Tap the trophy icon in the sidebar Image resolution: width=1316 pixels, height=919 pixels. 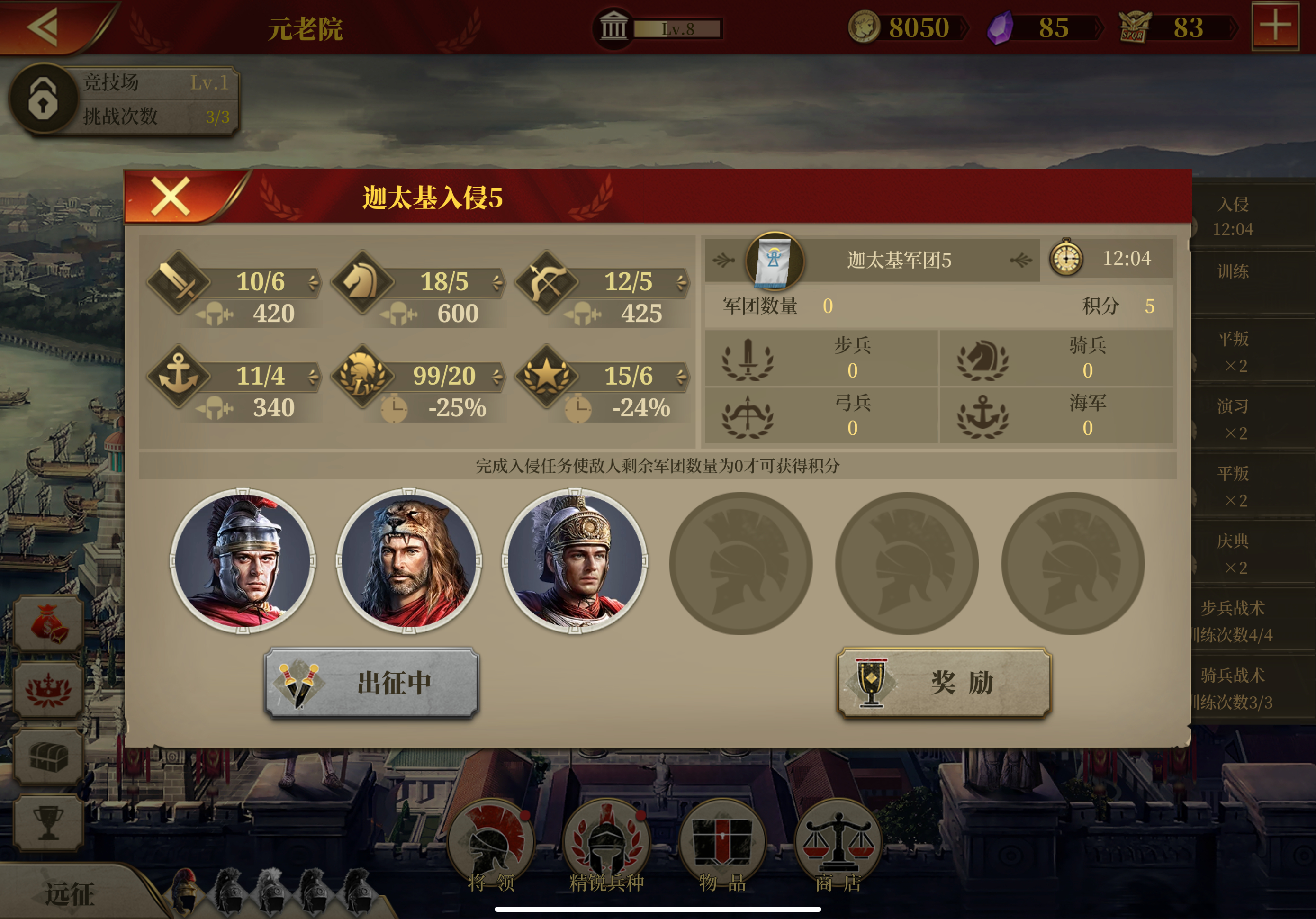click(x=49, y=823)
